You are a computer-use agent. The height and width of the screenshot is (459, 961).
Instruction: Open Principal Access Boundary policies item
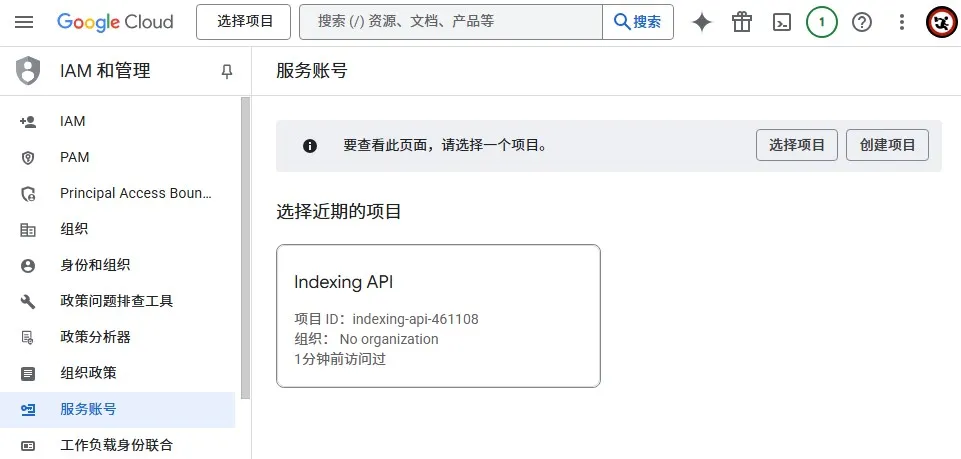pos(118,194)
